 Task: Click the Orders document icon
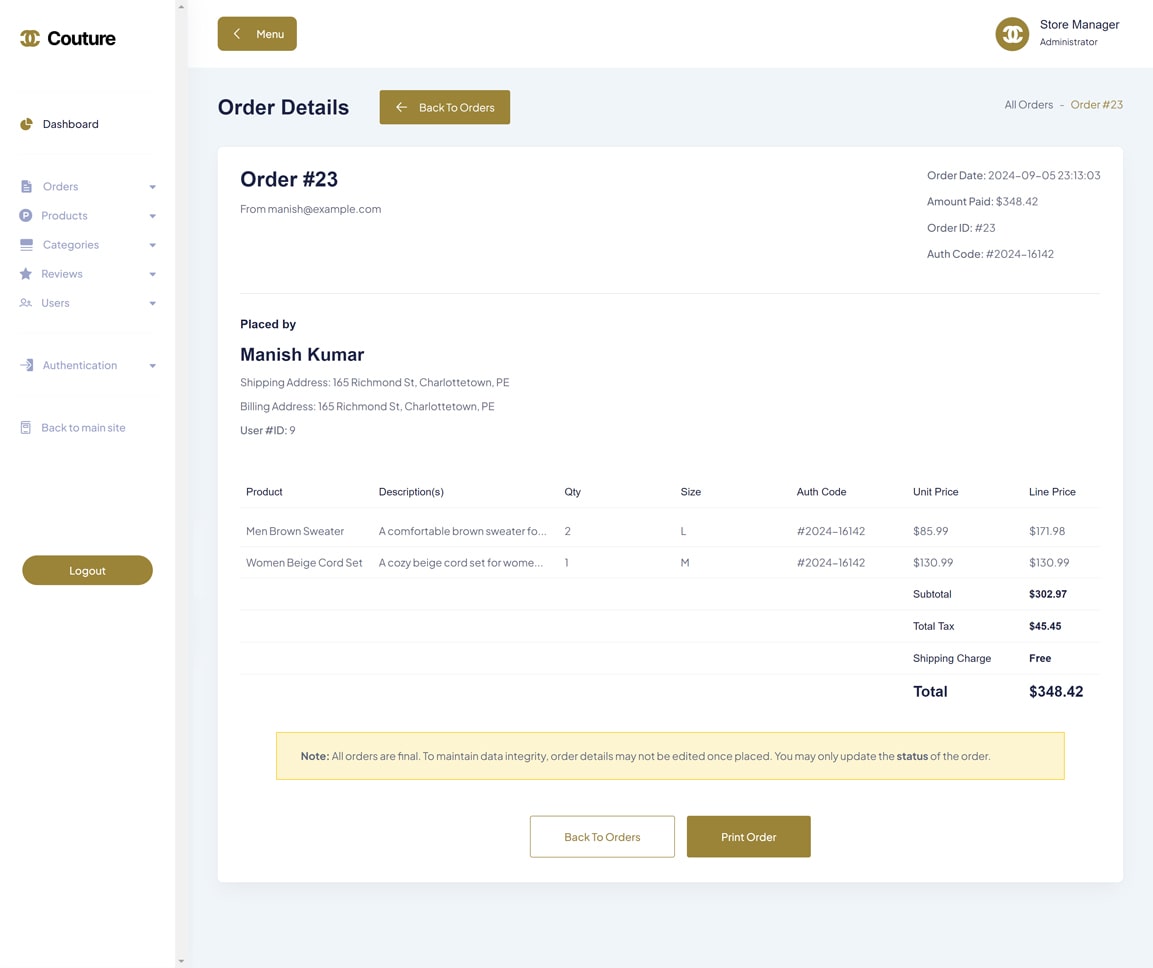(x=25, y=186)
